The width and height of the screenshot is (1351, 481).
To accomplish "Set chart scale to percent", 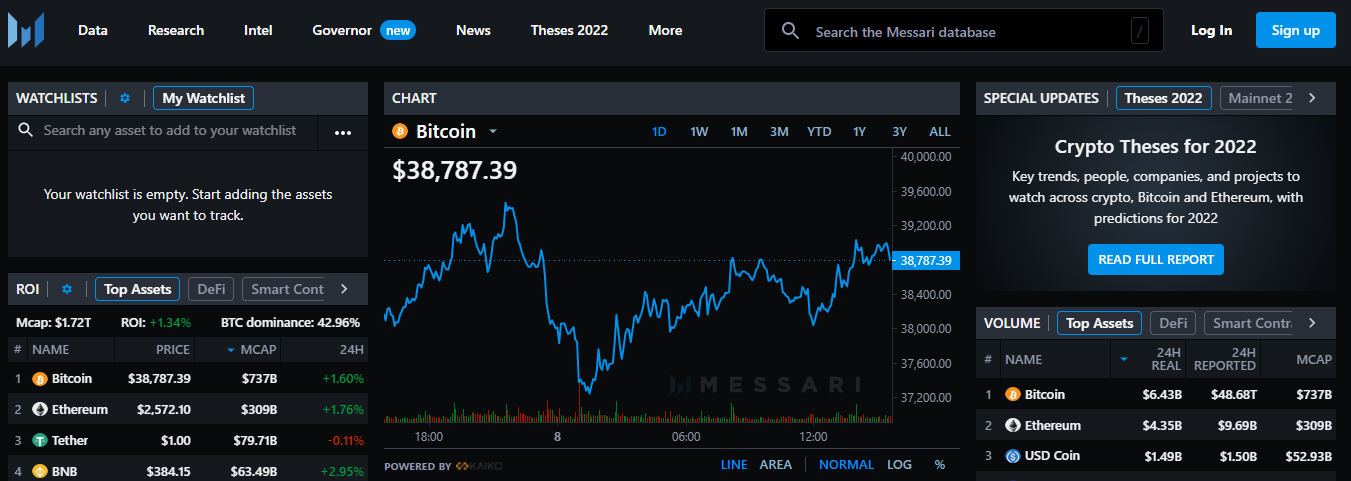I will pyautogui.click(x=940, y=464).
